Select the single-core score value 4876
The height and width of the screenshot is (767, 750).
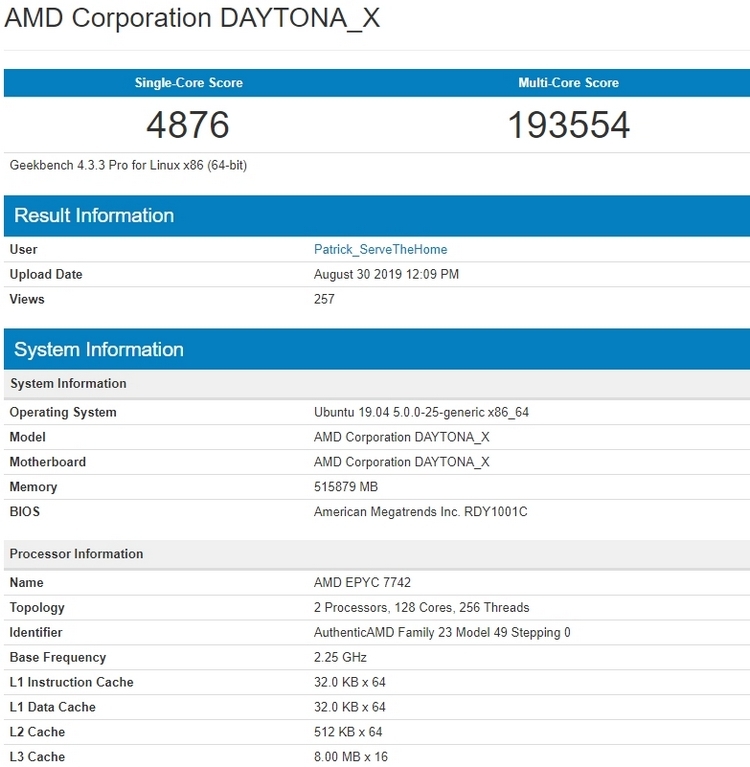188,125
